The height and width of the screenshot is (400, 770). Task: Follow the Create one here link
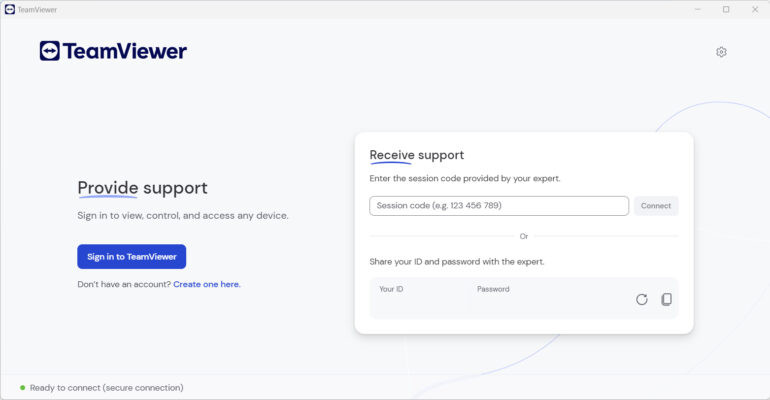[207, 284]
